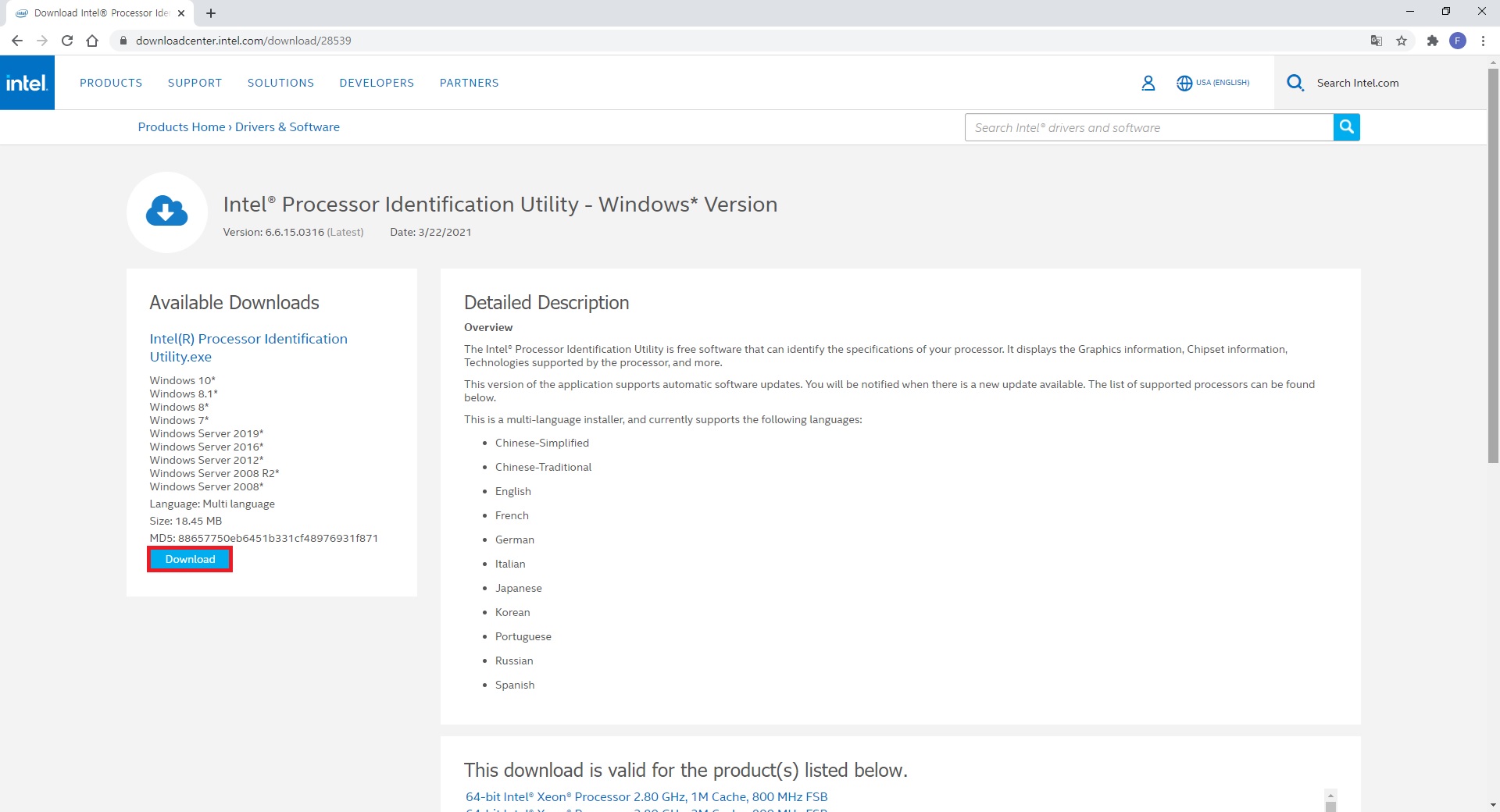Submit drivers search with blue magnifier
Image resolution: width=1500 pixels, height=812 pixels.
(1346, 127)
